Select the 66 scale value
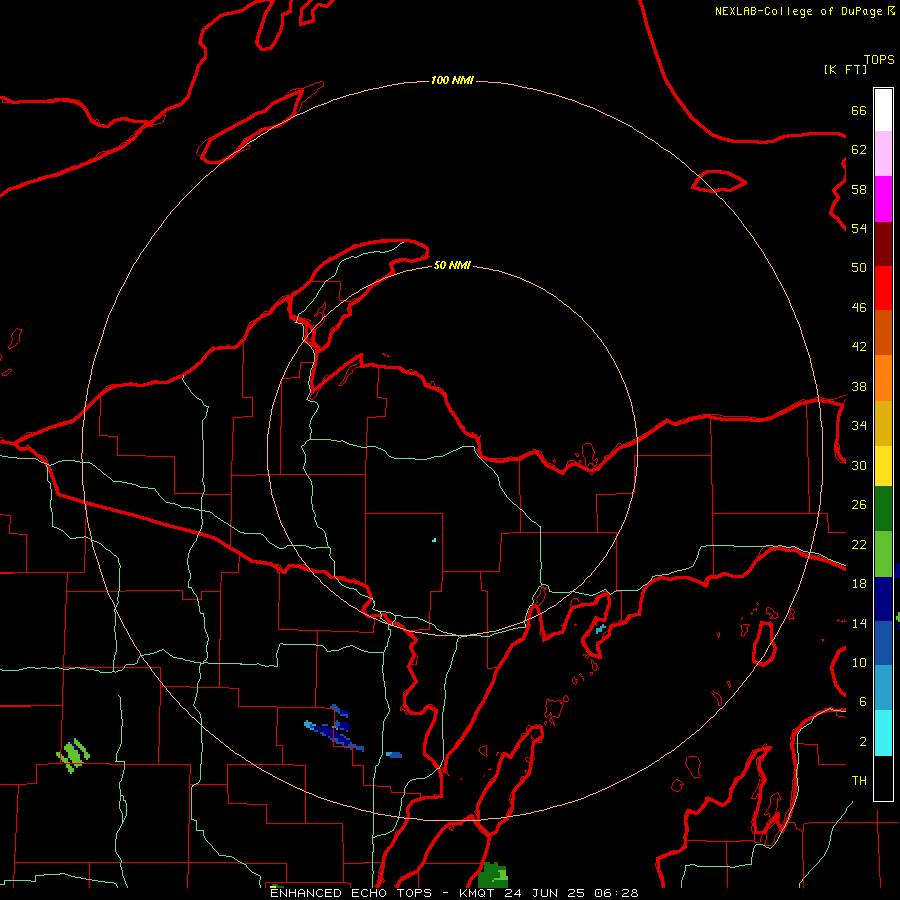This screenshot has width=900, height=900. pyautogui.click(x=859, y=110)
